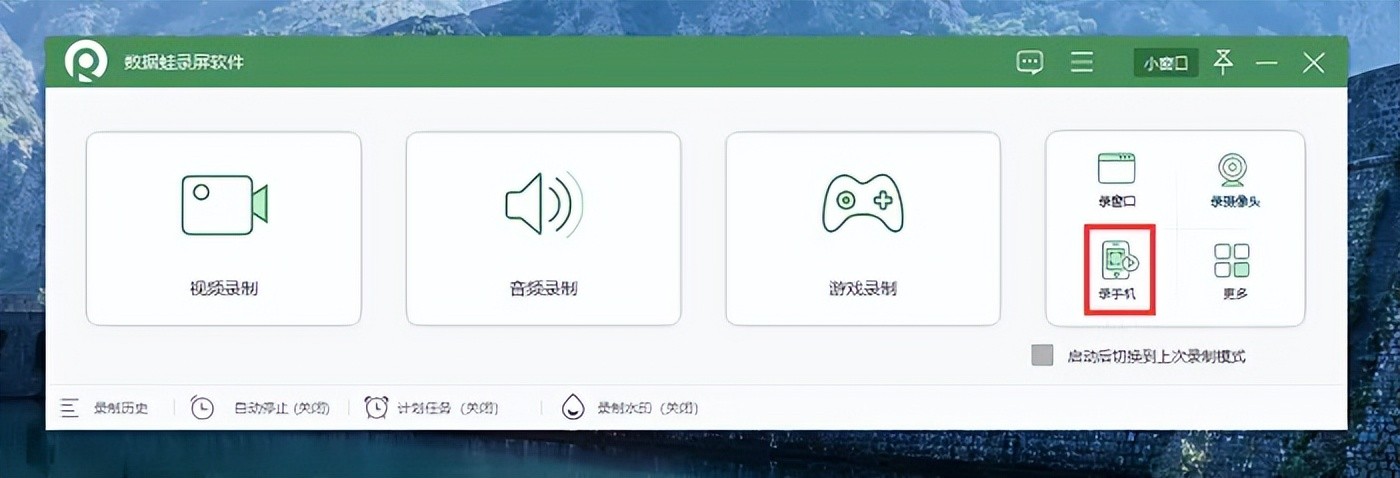Open the 视频录制 video recording mode
This screenshot has height=478, width=1400.
[223, 229]
